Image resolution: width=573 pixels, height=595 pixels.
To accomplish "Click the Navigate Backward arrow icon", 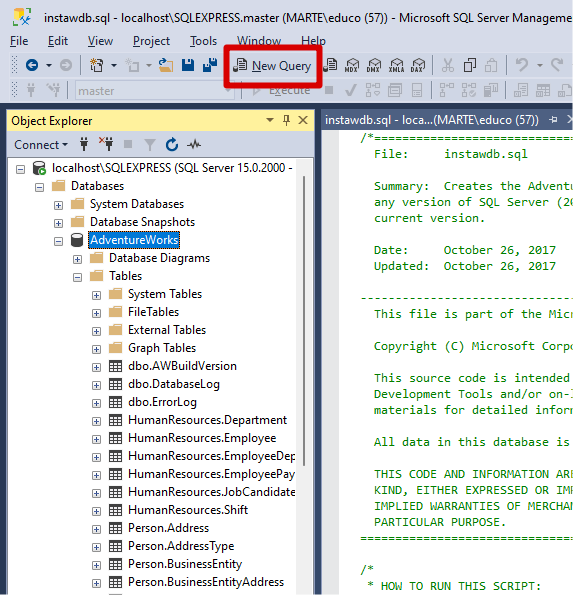I will click(x=32, y=65).
